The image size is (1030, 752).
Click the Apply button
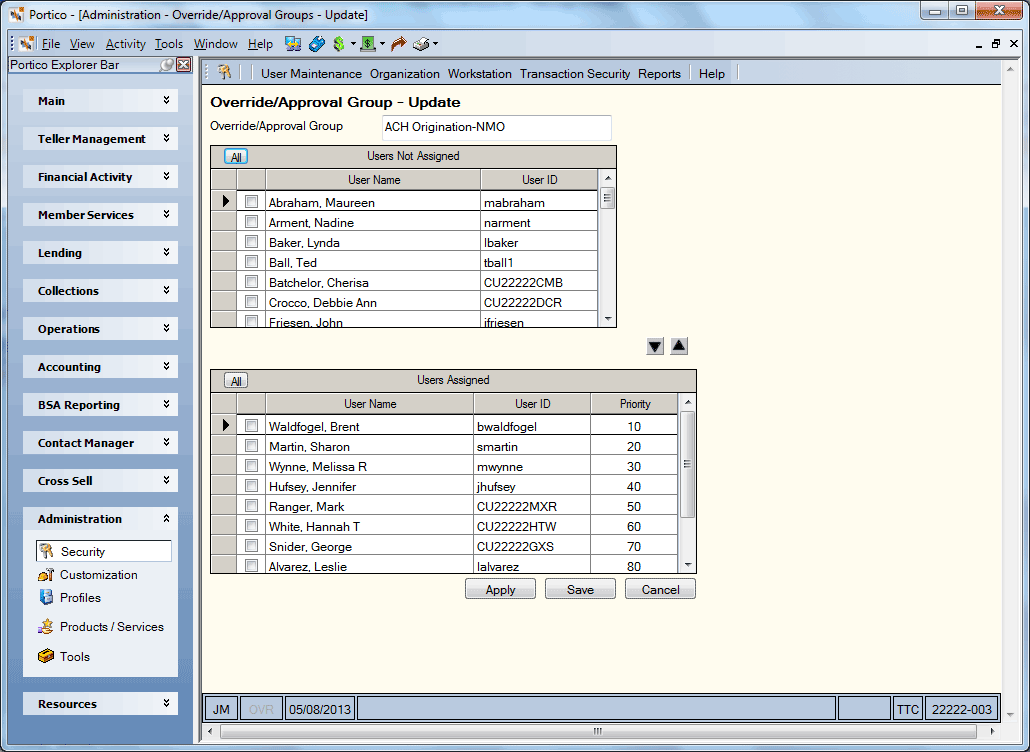(501, 589)
